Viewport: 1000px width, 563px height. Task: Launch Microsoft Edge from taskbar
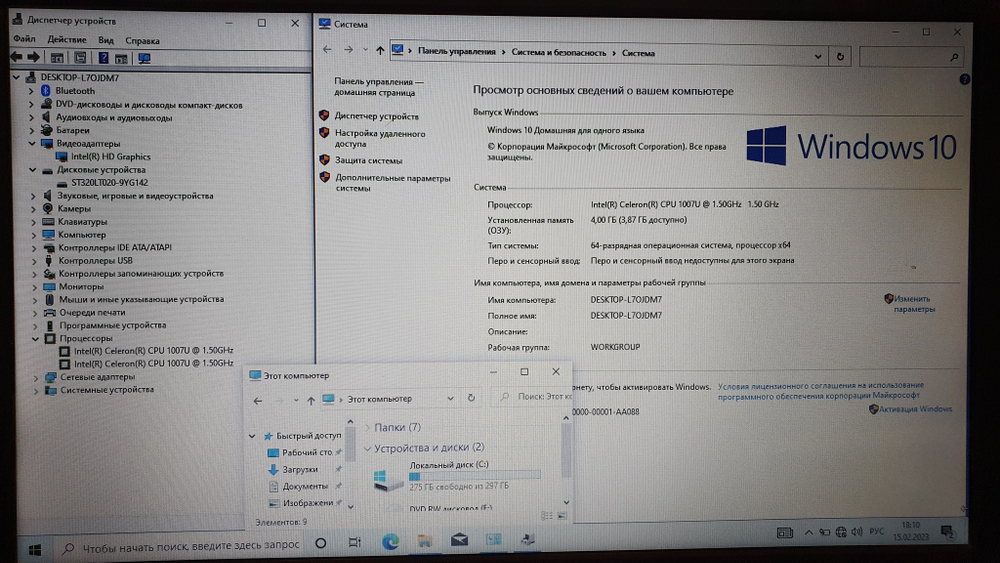click(x=390, y=542)
